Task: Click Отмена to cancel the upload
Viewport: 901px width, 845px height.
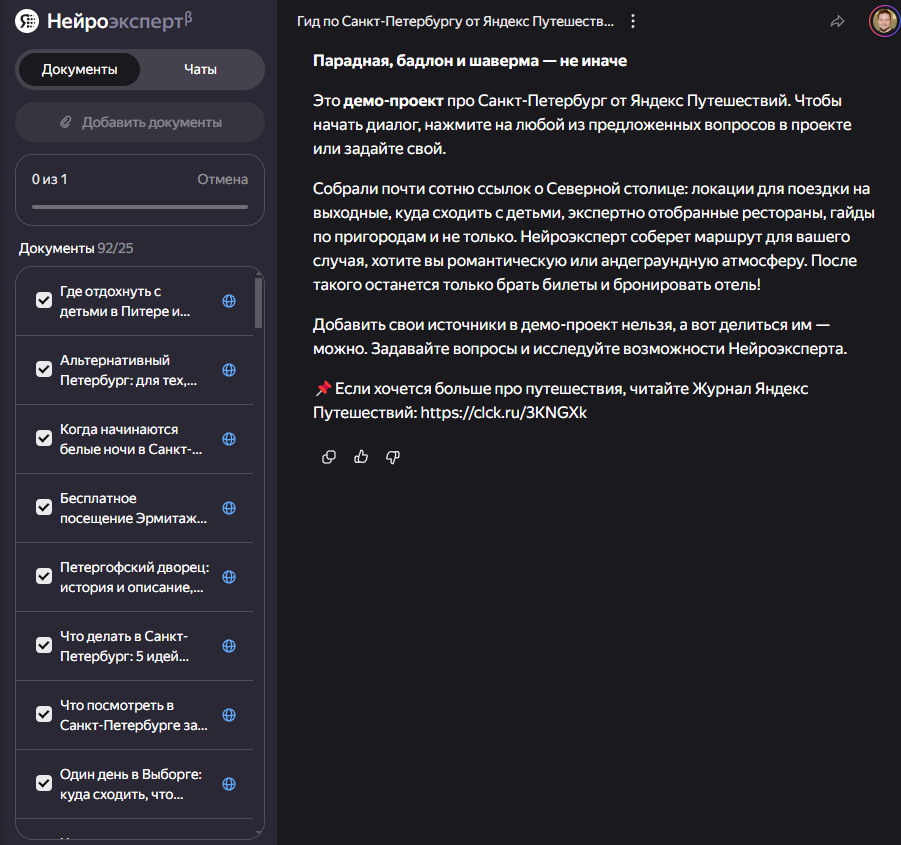Action: 222,179
